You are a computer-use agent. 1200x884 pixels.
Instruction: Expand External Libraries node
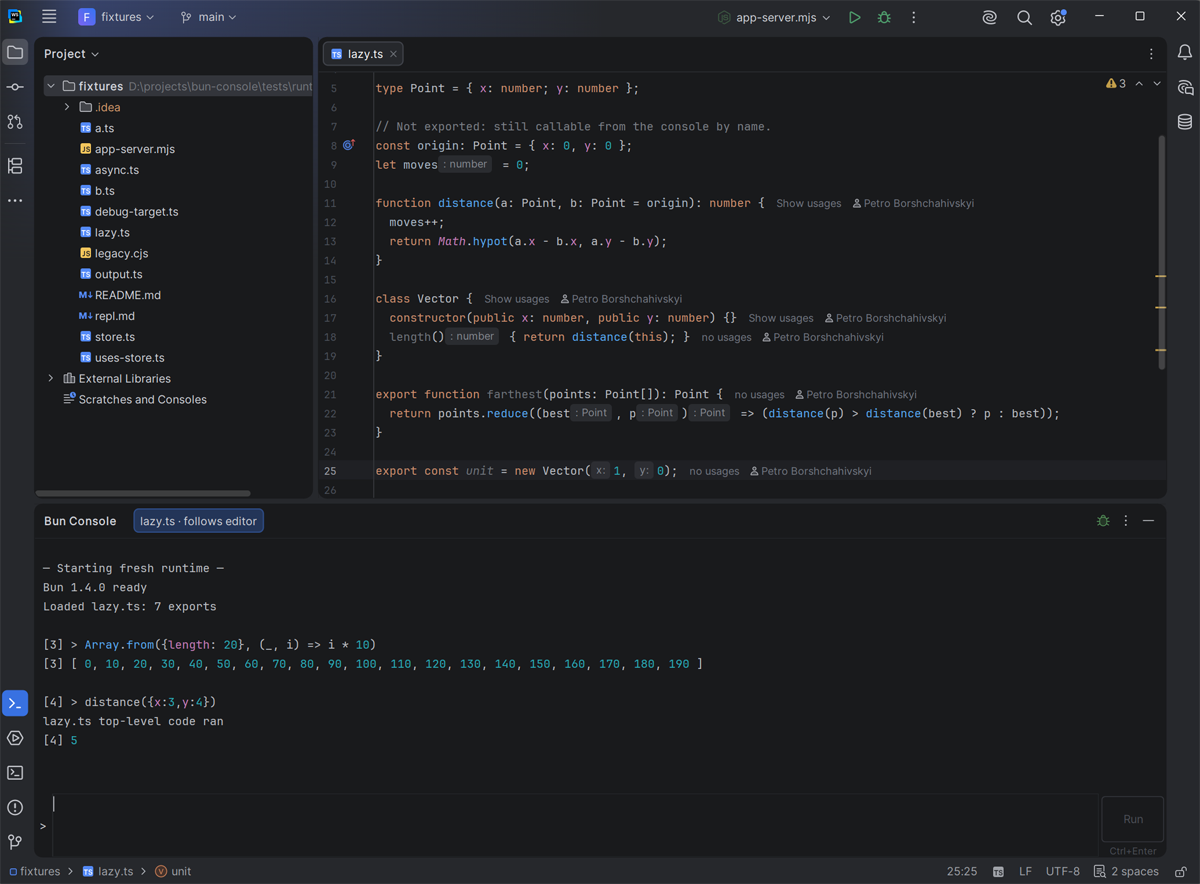click(x=51, y=378)
